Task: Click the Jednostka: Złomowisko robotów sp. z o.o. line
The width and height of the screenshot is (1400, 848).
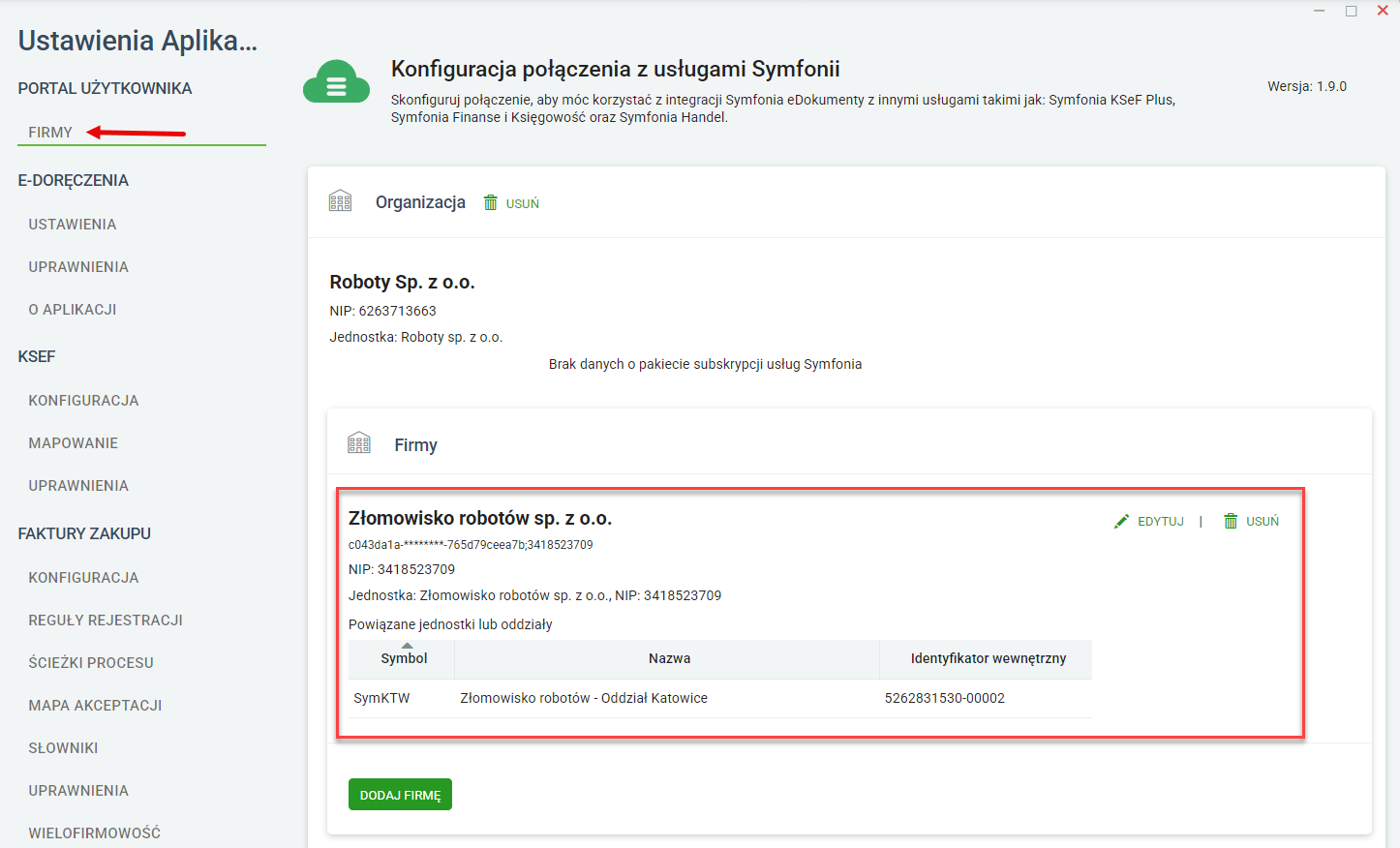Action: [534, 595]
